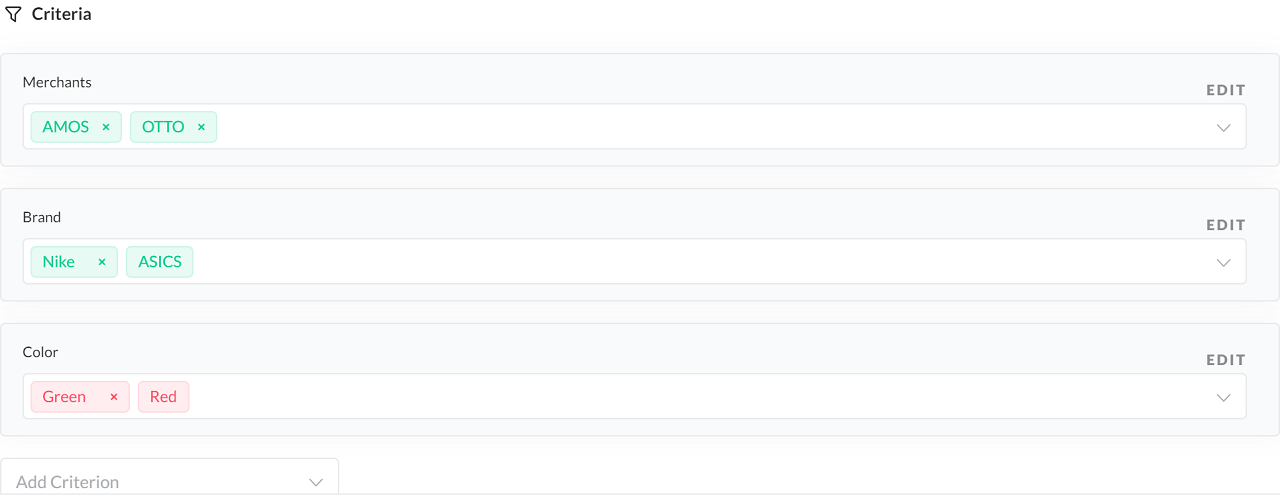
Task: Click the OTTO merchant tag label
Action: point(163,127)
